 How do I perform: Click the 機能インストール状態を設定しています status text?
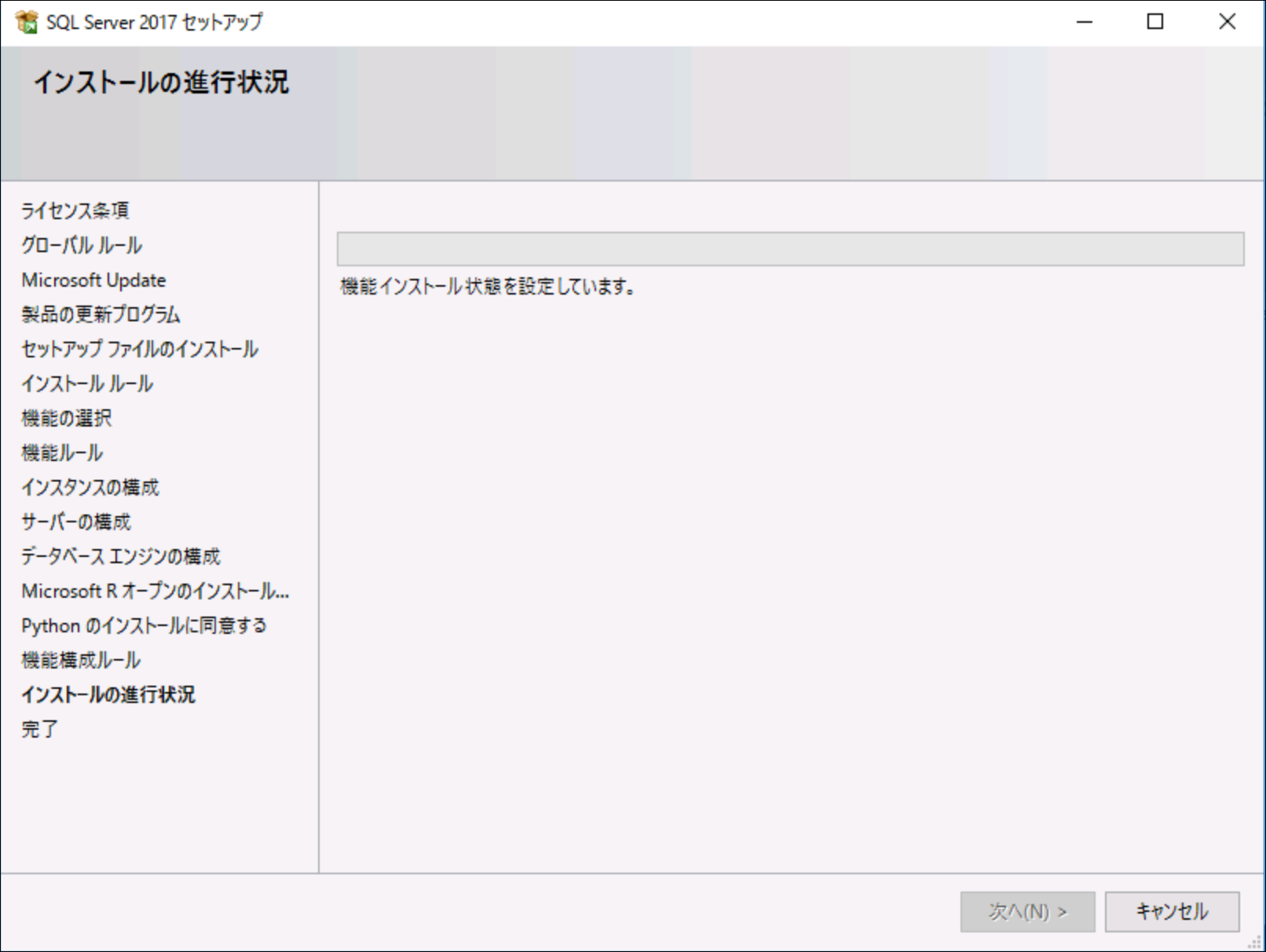coord(488,287)
